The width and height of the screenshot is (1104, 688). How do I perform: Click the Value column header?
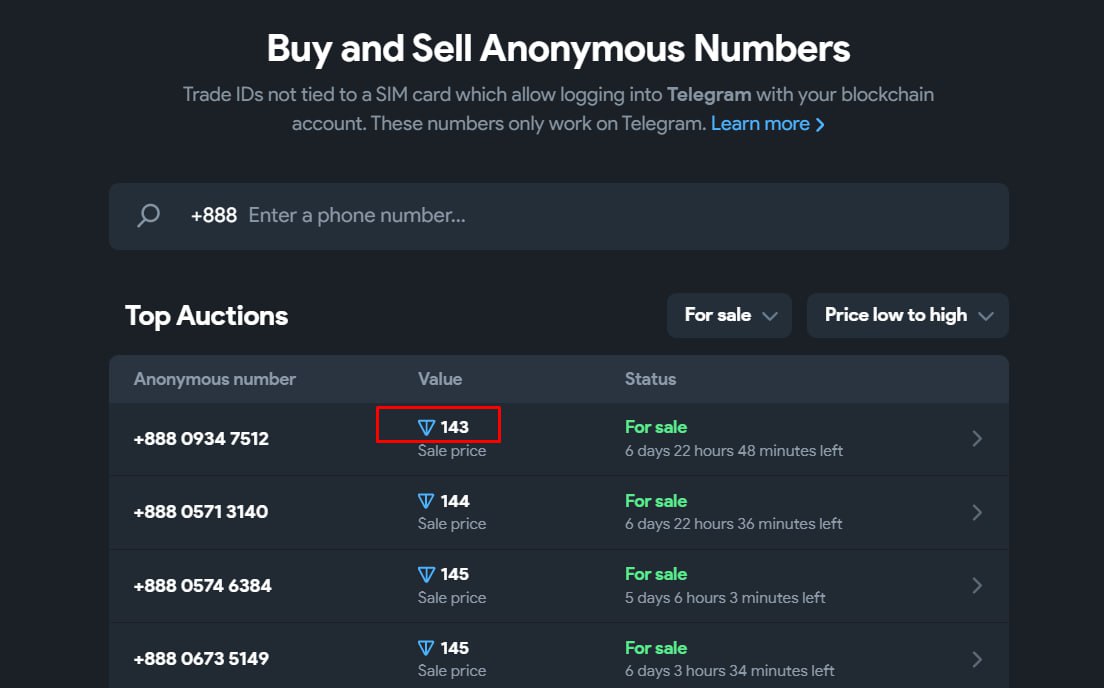point(440,379)
